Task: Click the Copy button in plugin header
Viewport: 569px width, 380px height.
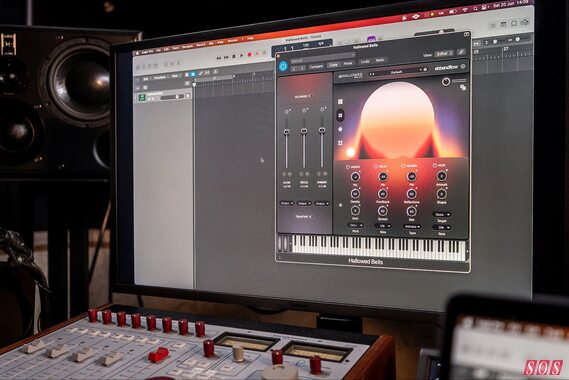Action: coord(333,65)
